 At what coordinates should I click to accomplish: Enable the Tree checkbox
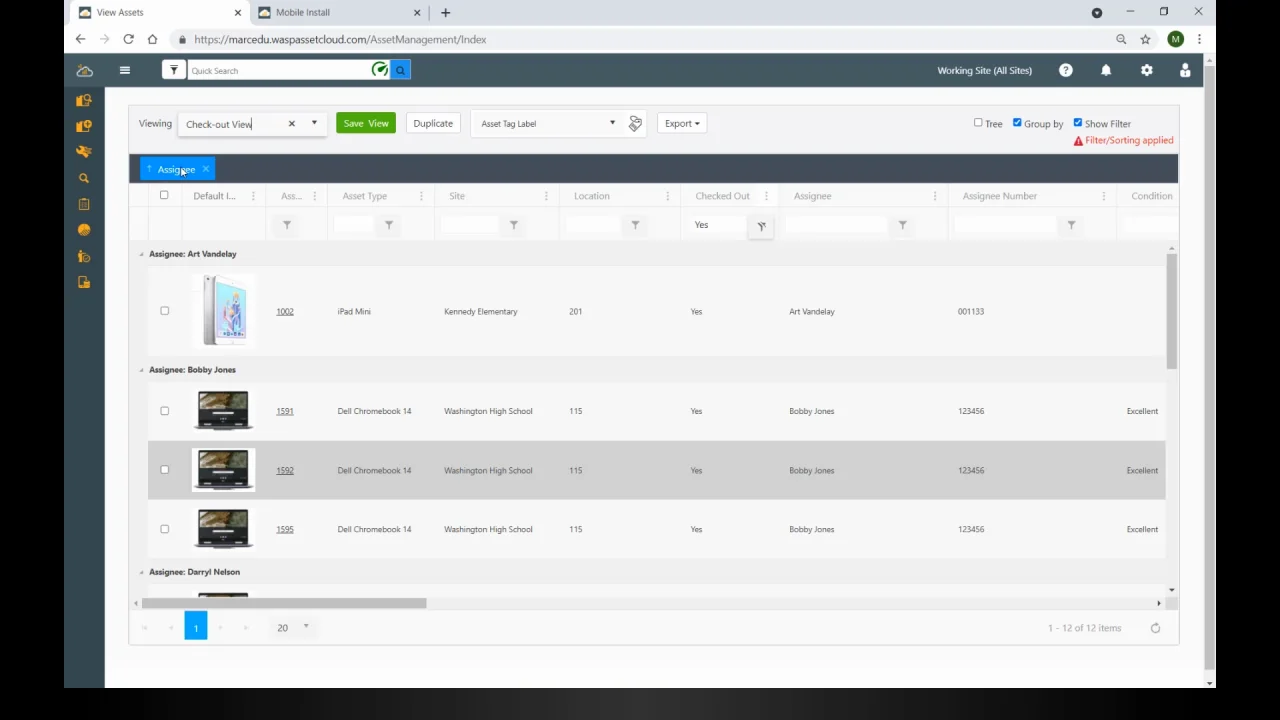(978, 123)
